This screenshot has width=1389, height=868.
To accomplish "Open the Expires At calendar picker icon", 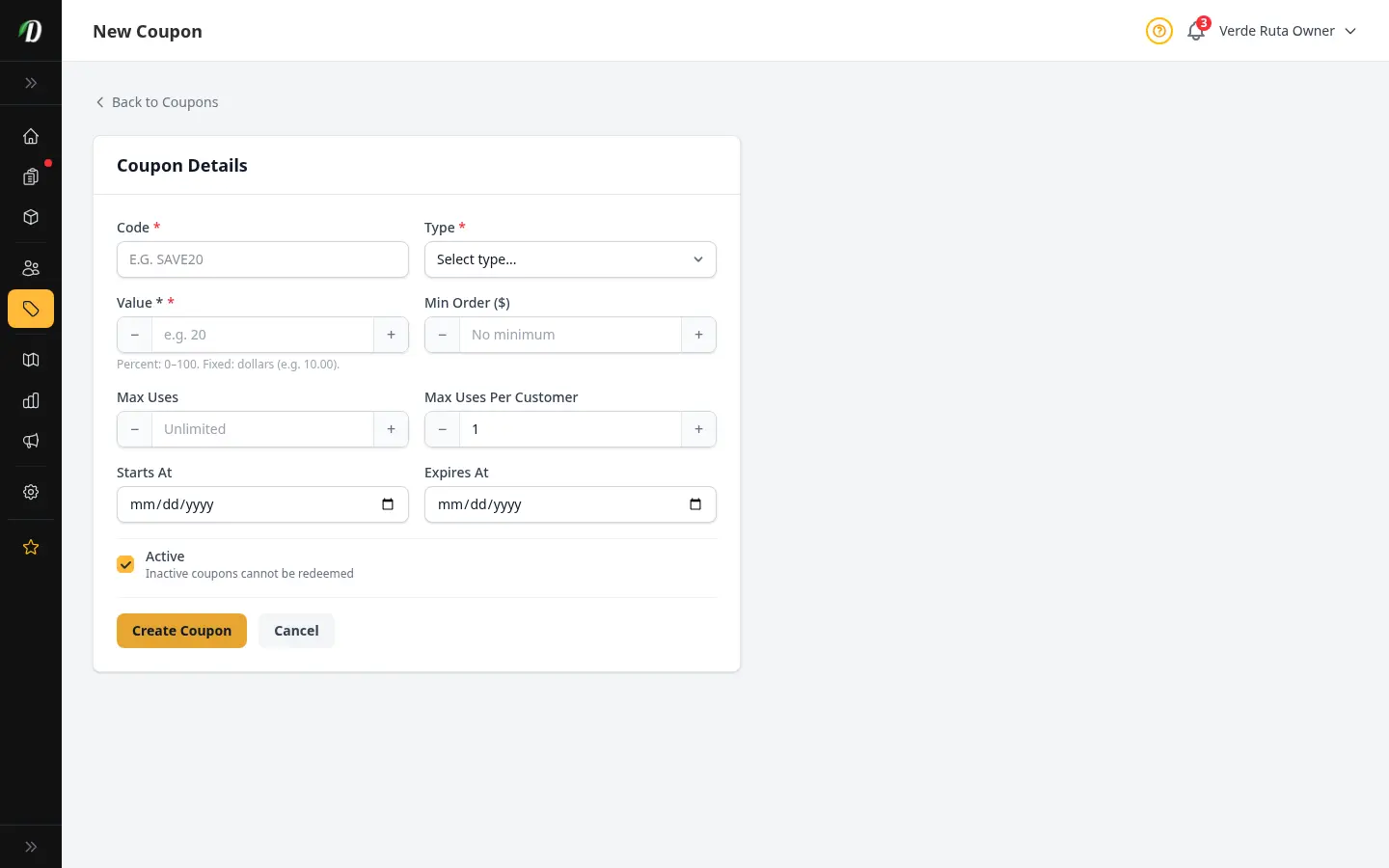I will [x=695, y=504].
